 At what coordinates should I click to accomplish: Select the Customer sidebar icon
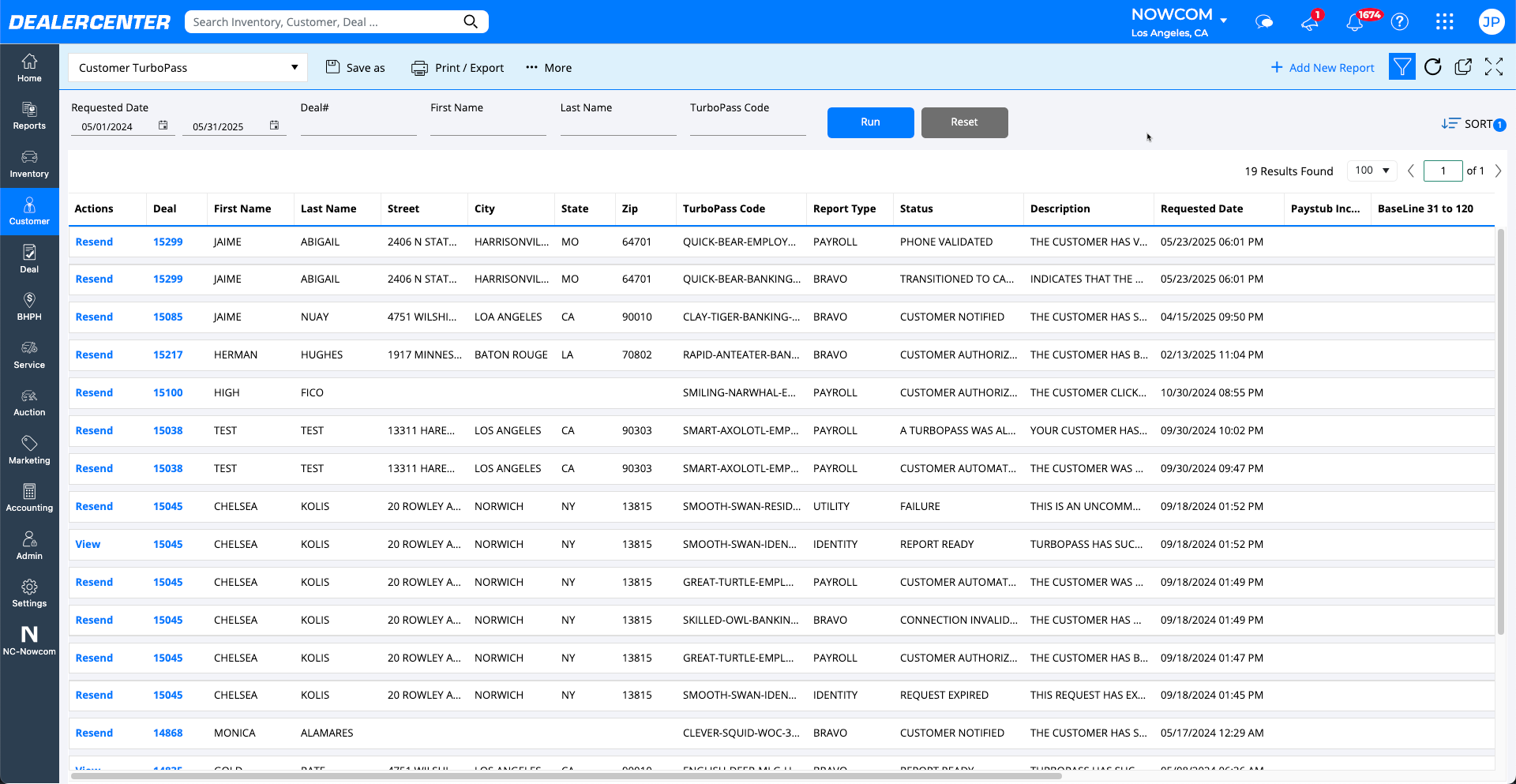coord(29,211)
